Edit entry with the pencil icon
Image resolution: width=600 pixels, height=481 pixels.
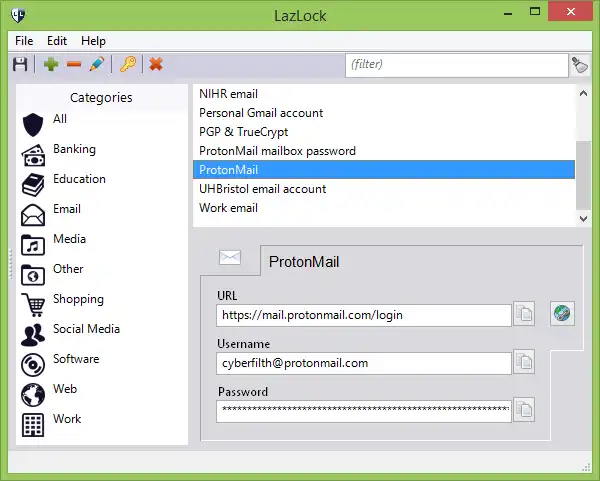(97, 64)
